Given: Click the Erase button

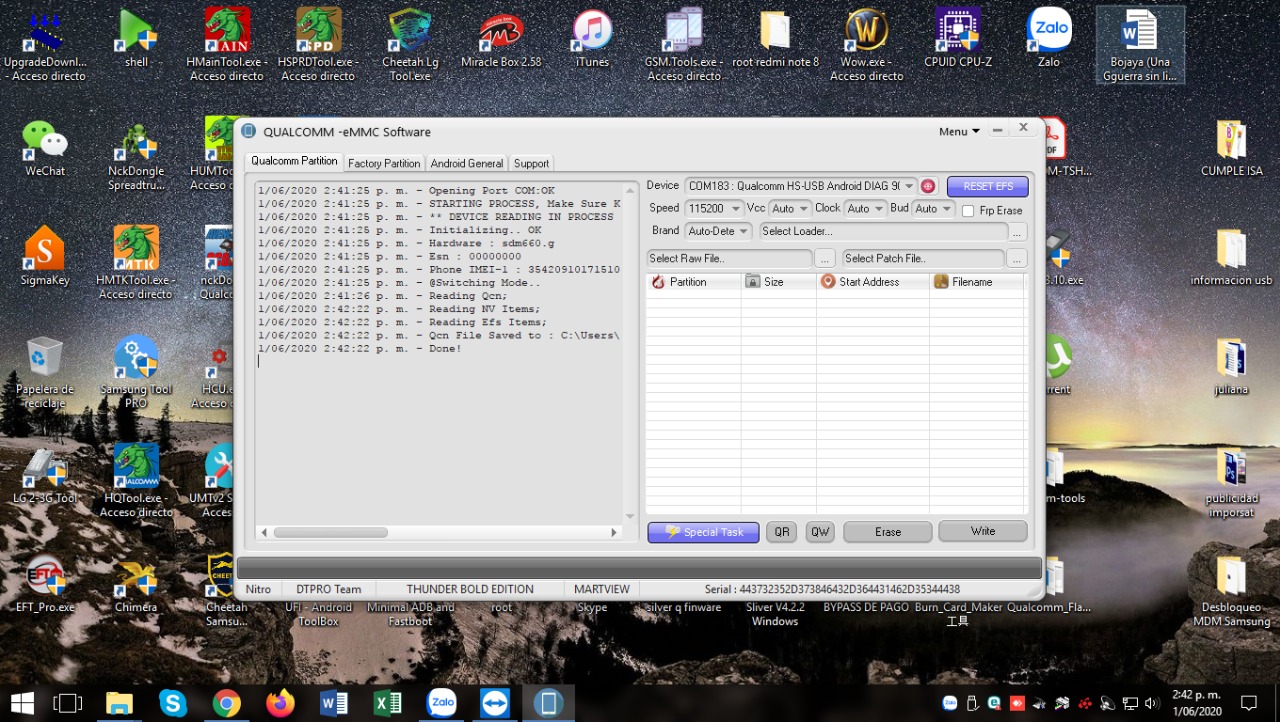Looking at the screenshot, I should 888,532.
